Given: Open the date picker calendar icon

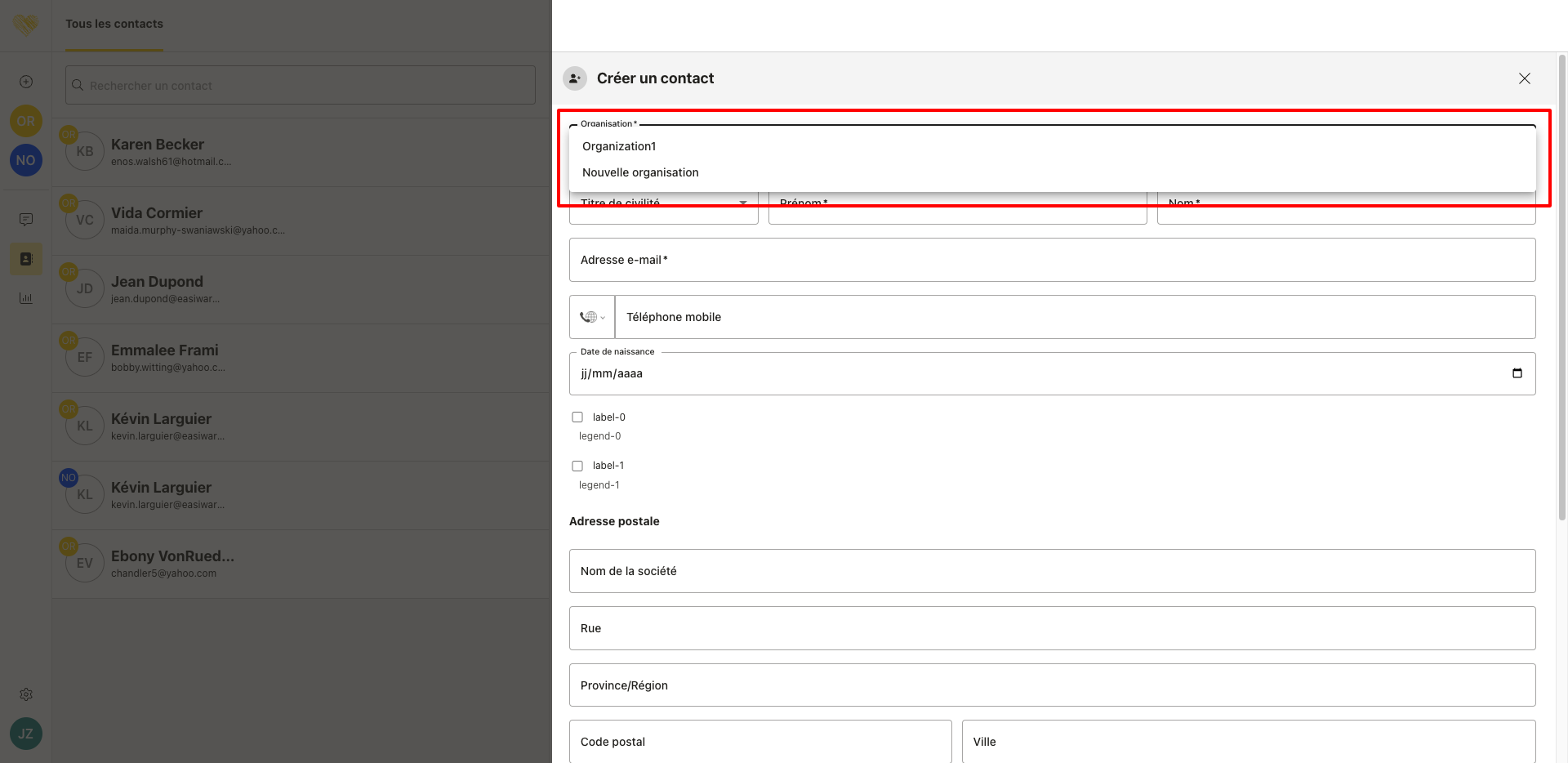Looking at the screenshot, I should [x=1517, y=373].
